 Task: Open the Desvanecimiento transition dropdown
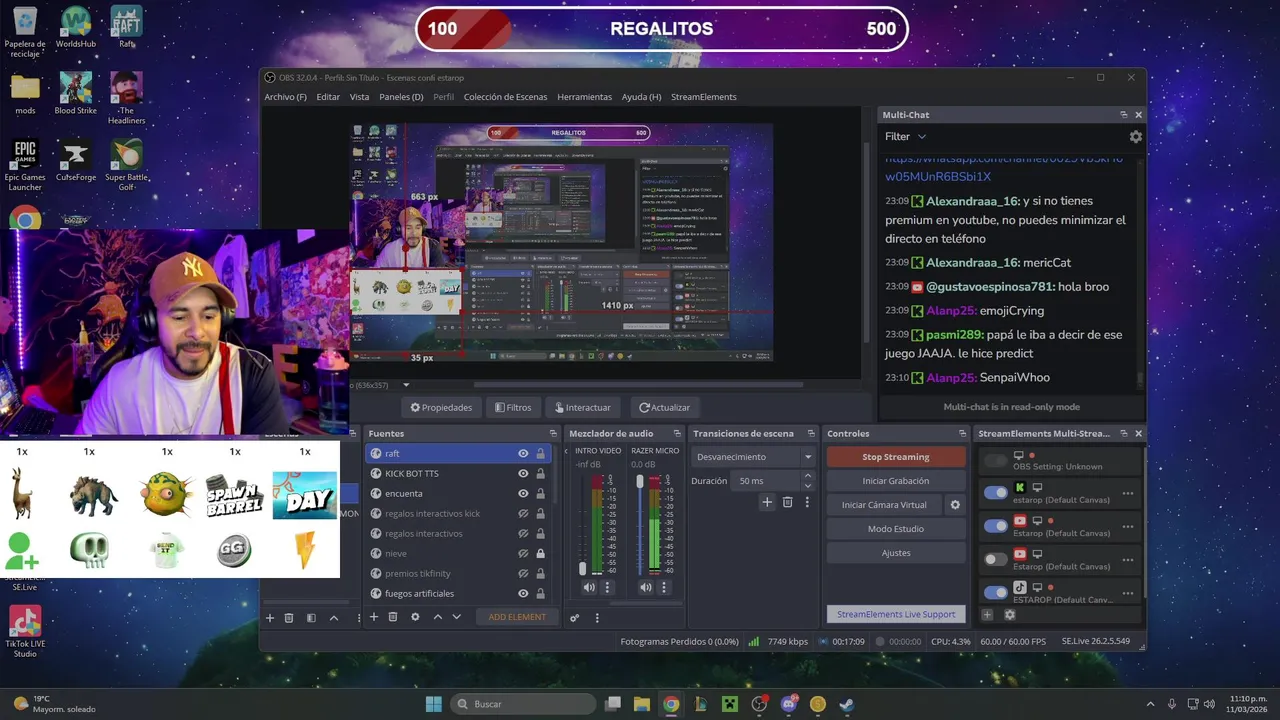(x=754, y=457)
